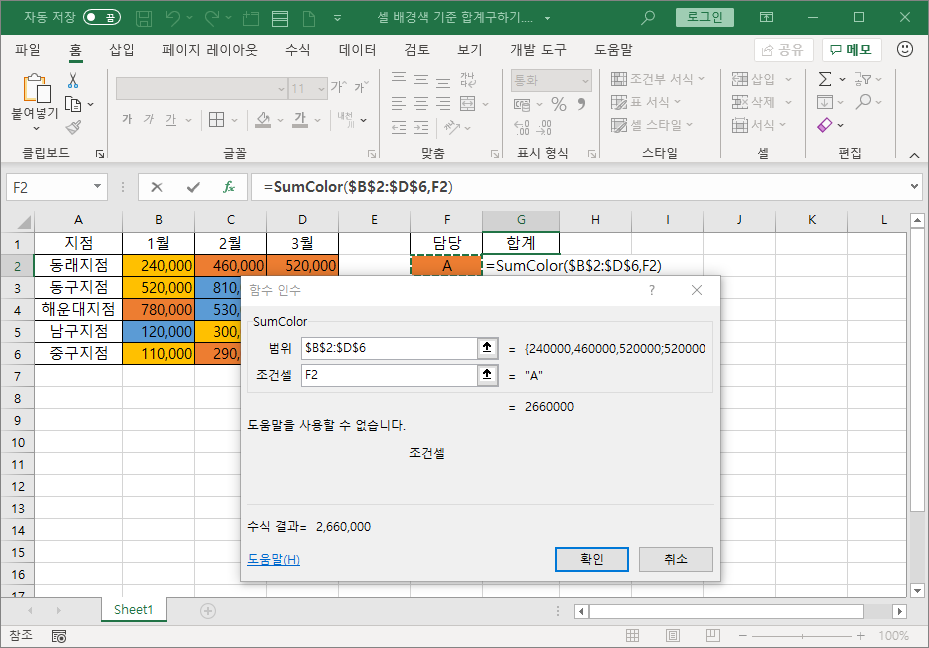Image resolution: width=929 pixels, height=648 pixels.
Task: Click the AutoSum sigma icon
Action: (825, 79)
